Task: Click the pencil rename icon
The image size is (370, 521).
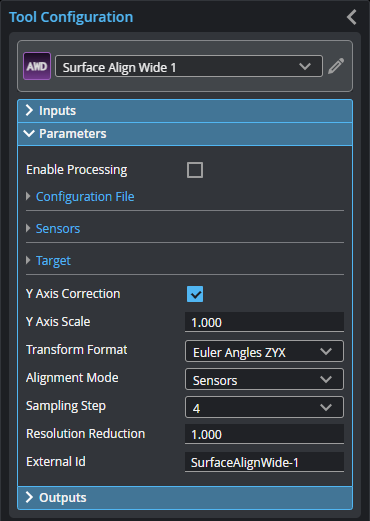Action: pyautogui.click(x=336, y=66)
